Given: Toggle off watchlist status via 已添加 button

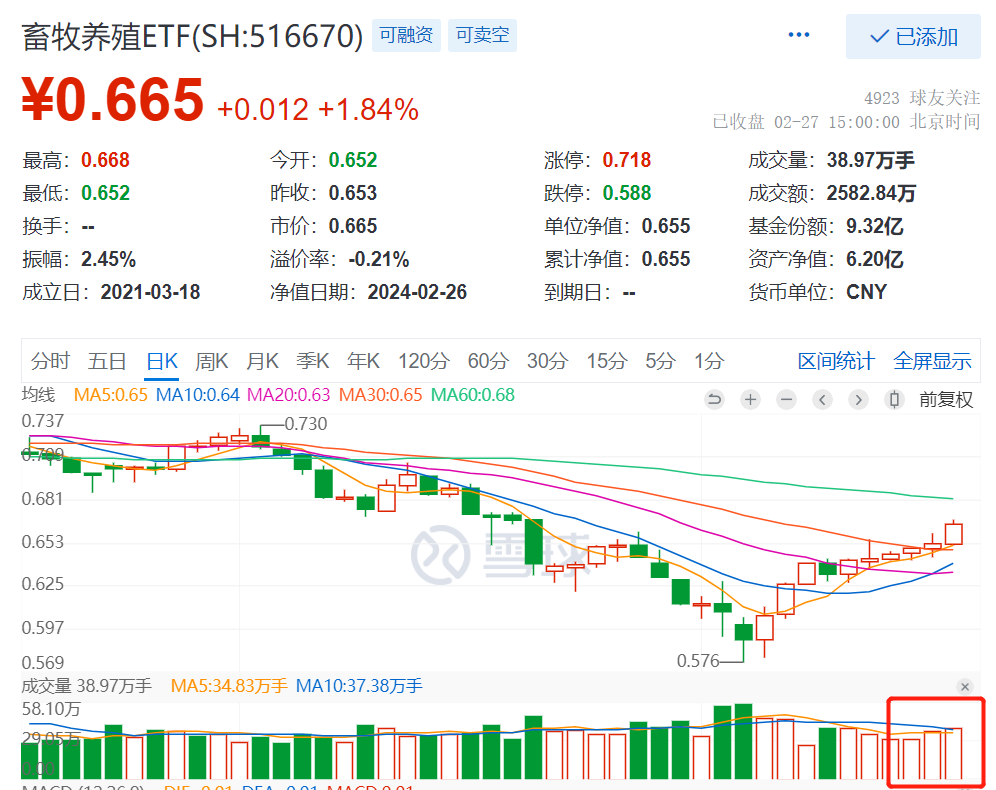Looking at the screenshot, I should (913, 36).
